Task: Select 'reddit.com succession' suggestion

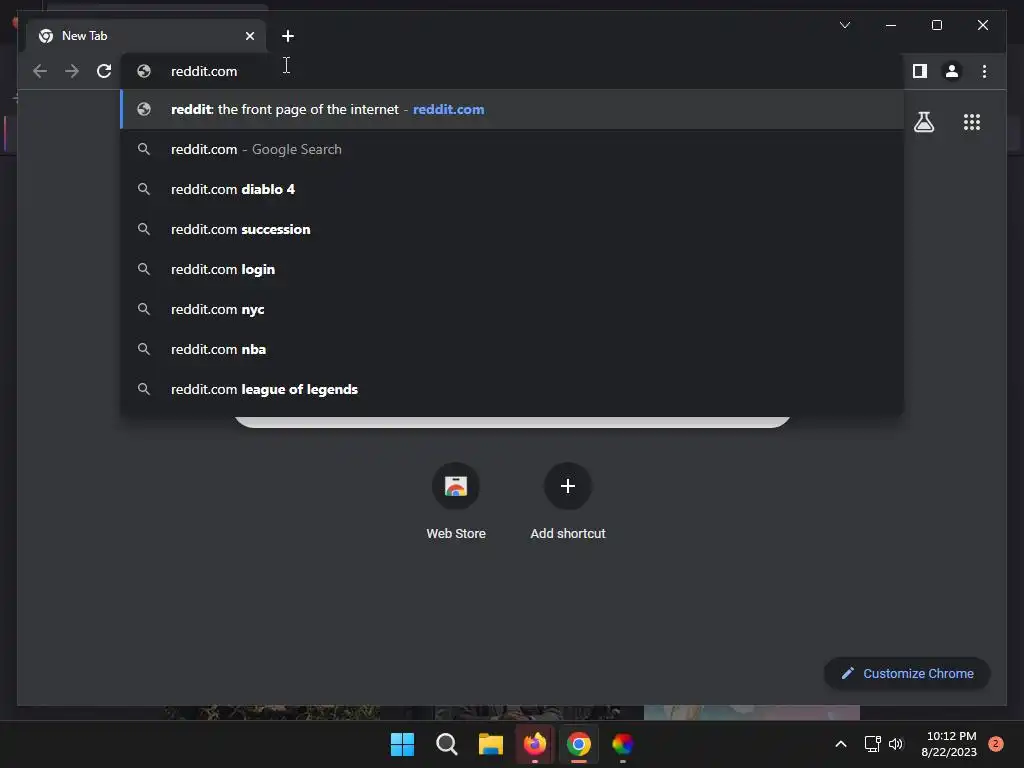Action: 512,229
